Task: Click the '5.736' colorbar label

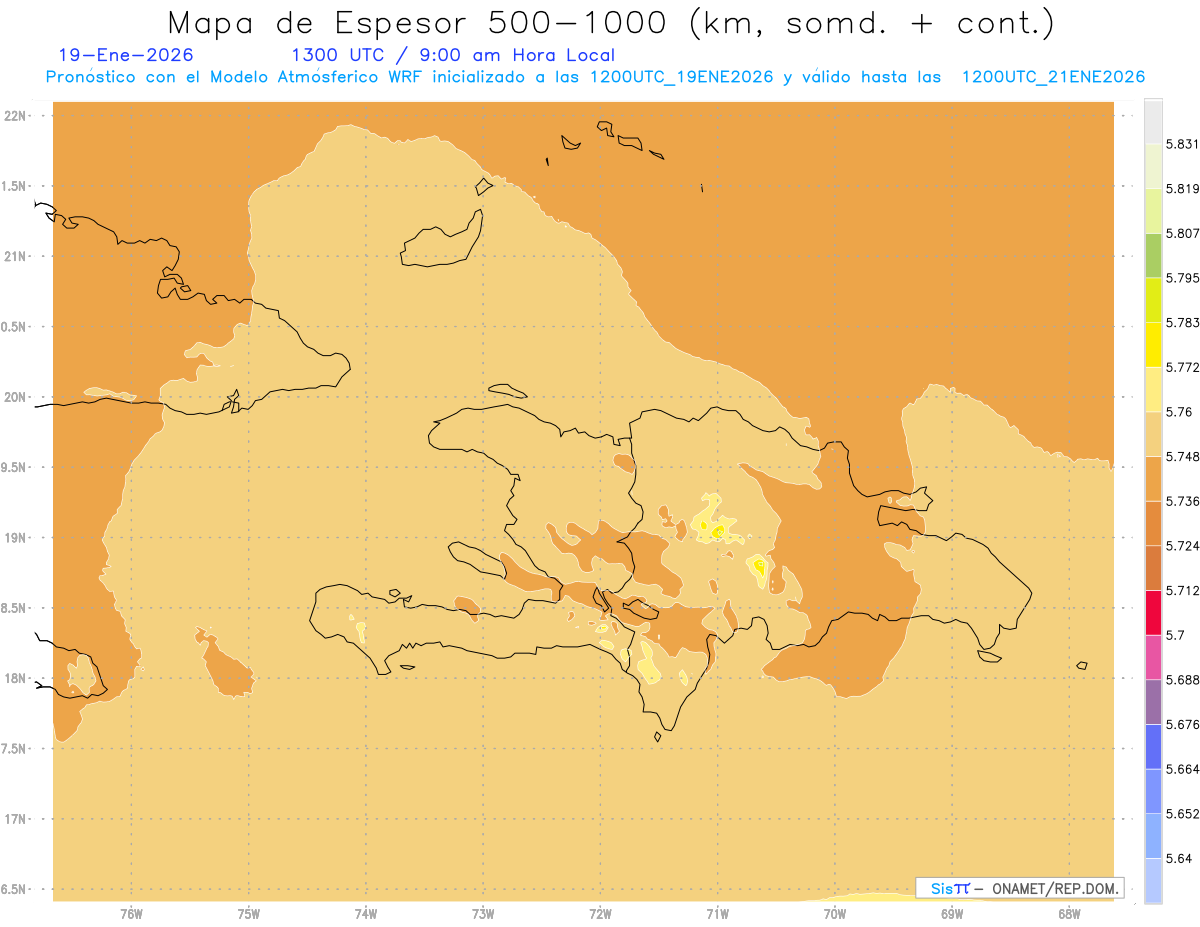Action: coord(1182,501)
